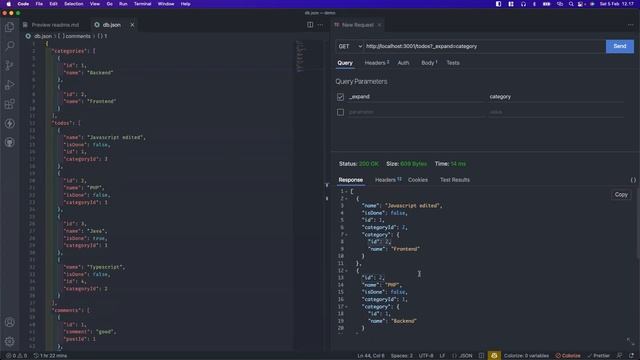Image resolution: width=640 pixels, height=360 pixels.
Task: Split the db.json editor to the right
Action: point(310,25)
